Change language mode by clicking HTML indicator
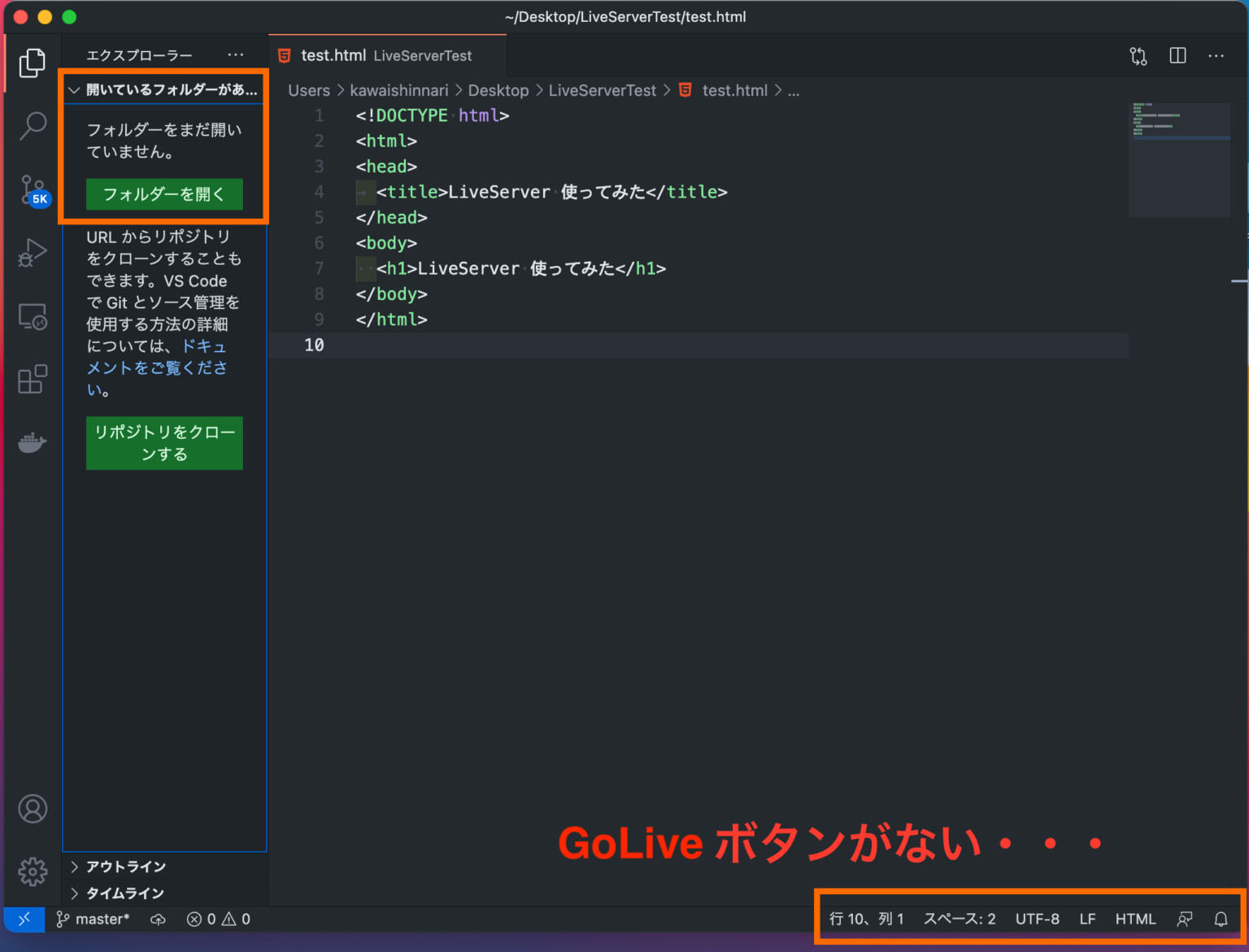1249x952 pixels. coord(1135,919)
